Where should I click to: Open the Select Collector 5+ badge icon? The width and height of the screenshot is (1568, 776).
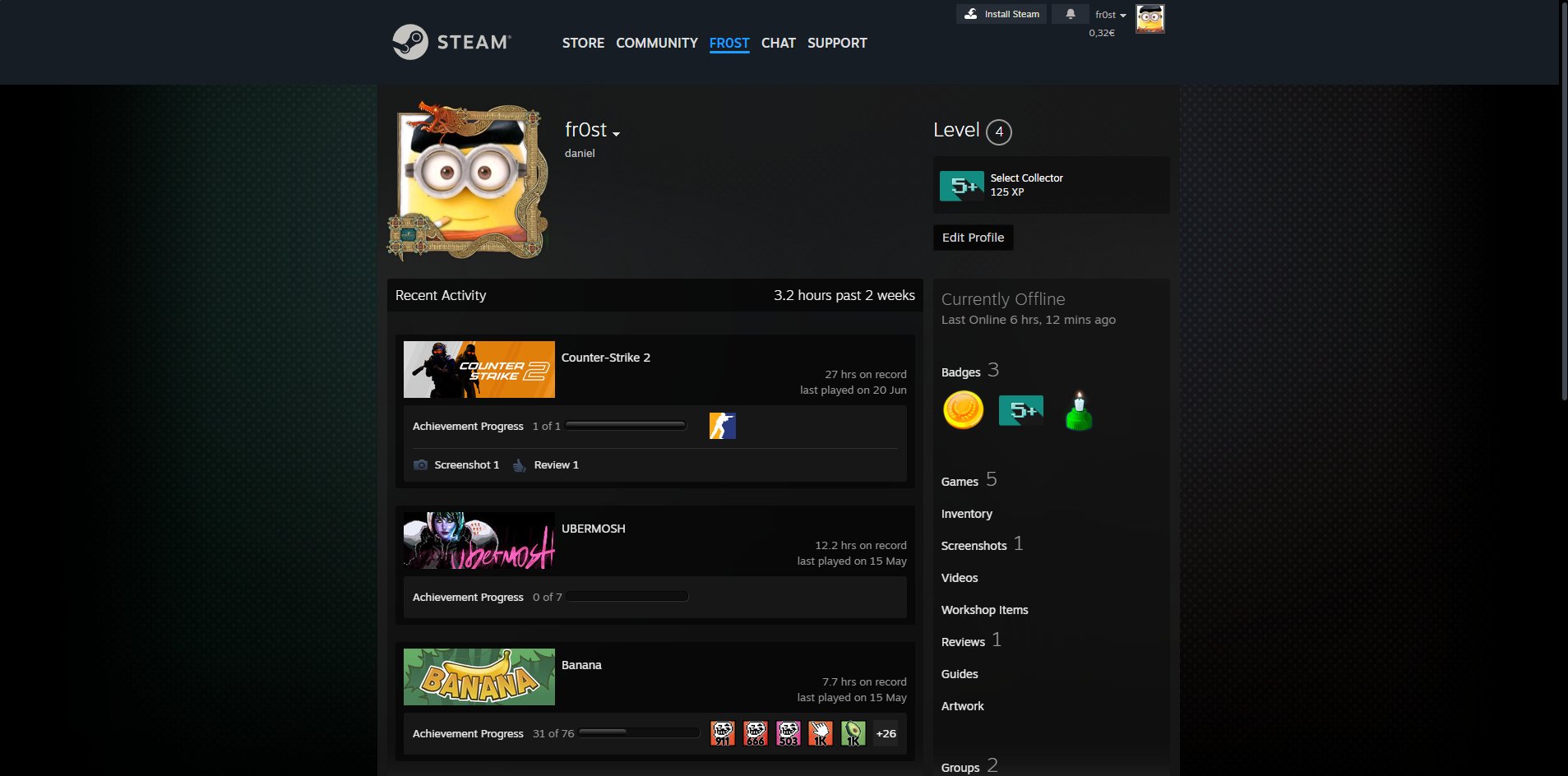962,186
